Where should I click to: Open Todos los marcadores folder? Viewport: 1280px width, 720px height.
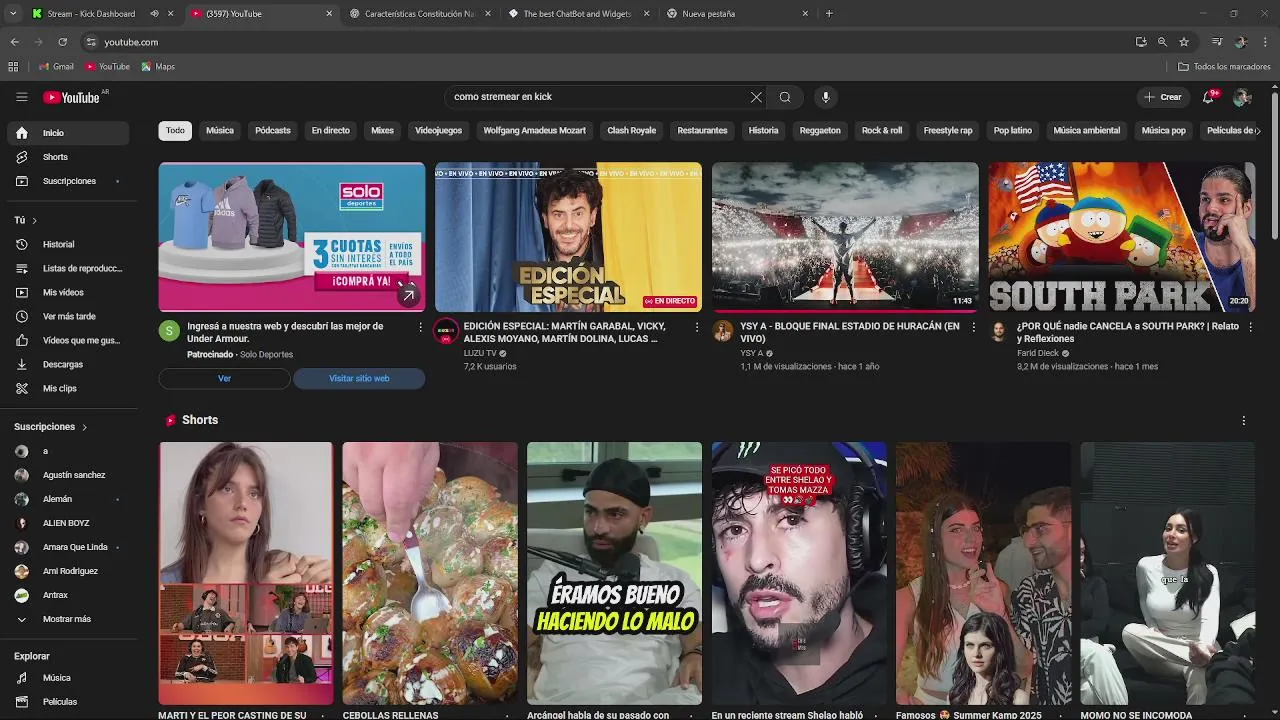(1224, 67)
